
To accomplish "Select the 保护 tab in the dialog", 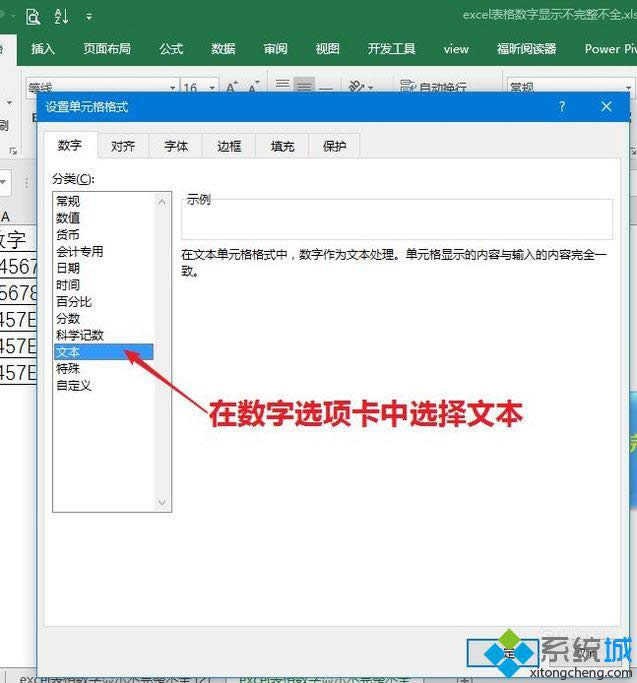I will (335, 146).
